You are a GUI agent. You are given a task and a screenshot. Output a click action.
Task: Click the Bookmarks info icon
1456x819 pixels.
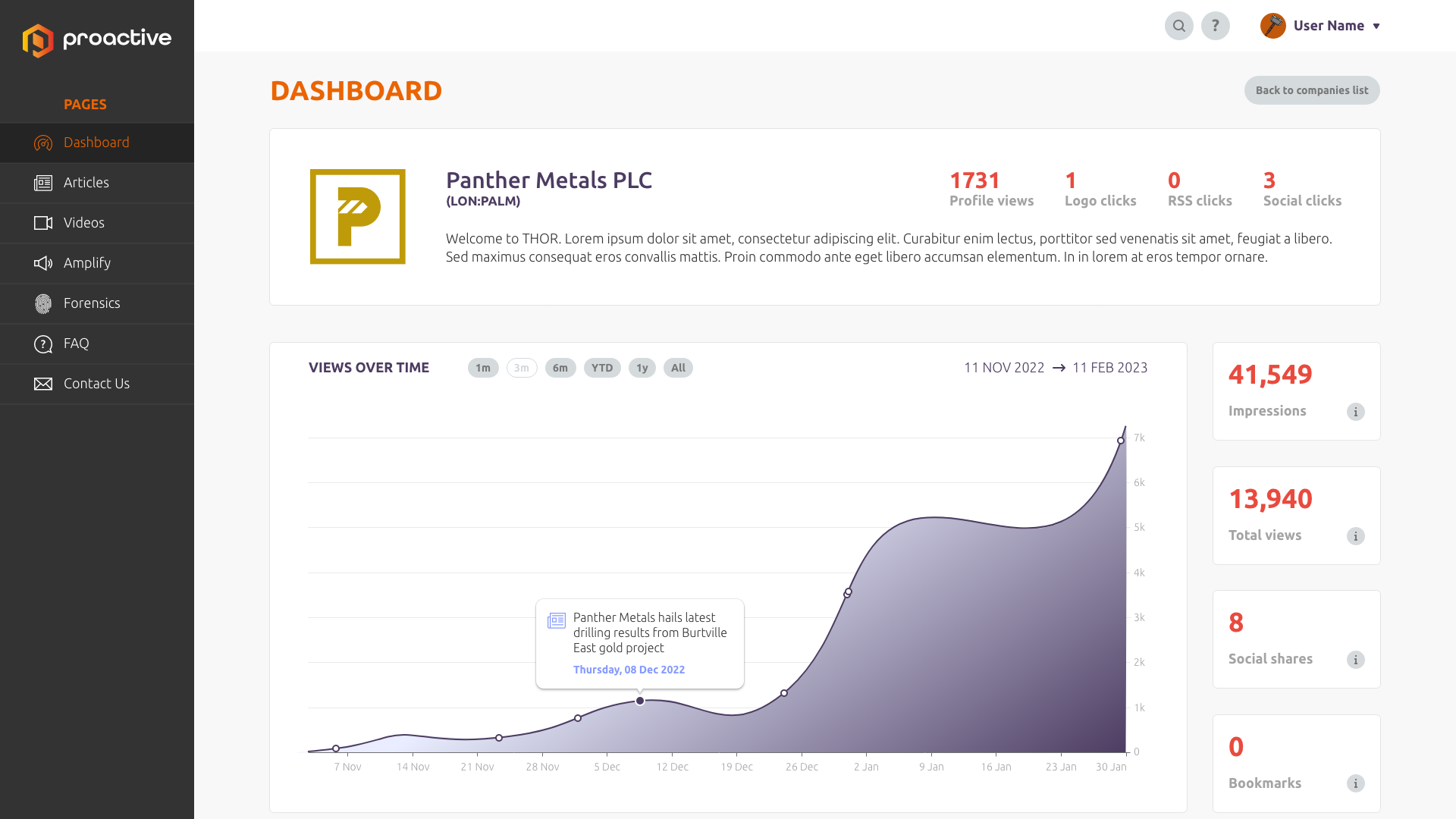coord(1355,783)
